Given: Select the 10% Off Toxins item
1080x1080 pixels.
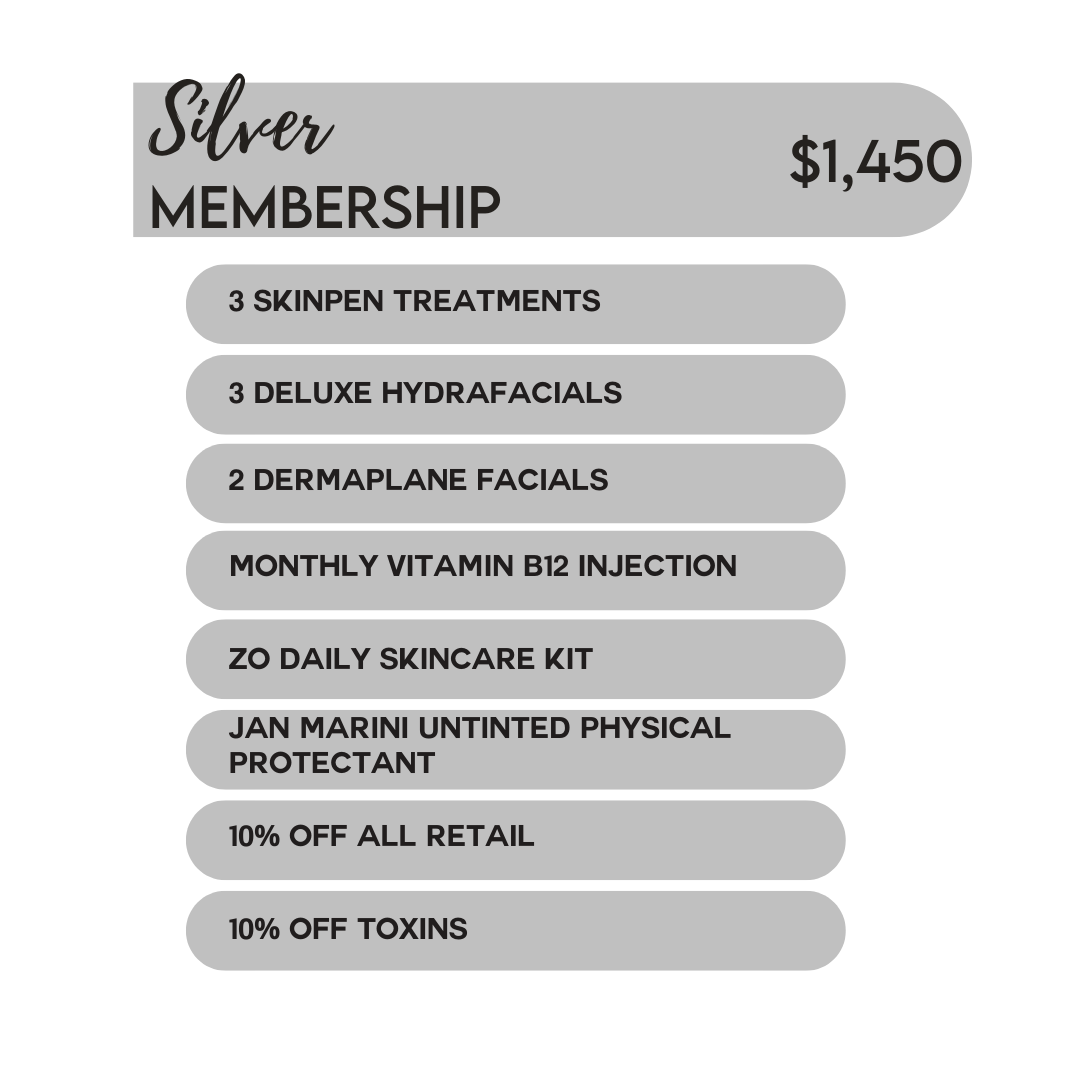Looking at the screenshot, I should (515, 931).
